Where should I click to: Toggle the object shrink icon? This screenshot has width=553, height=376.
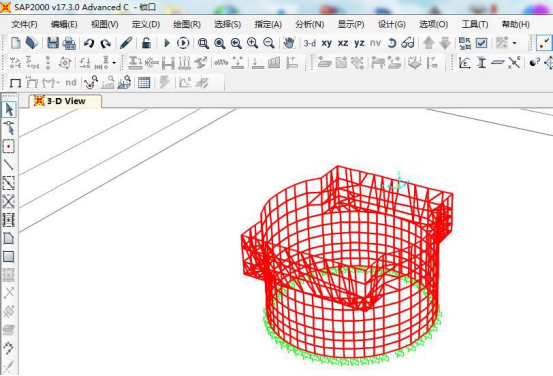[465, 43]
